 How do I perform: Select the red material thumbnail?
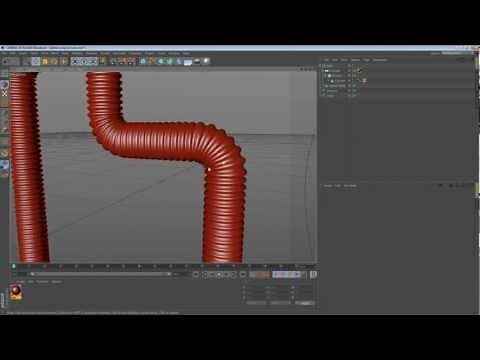(x=16, y=292)
